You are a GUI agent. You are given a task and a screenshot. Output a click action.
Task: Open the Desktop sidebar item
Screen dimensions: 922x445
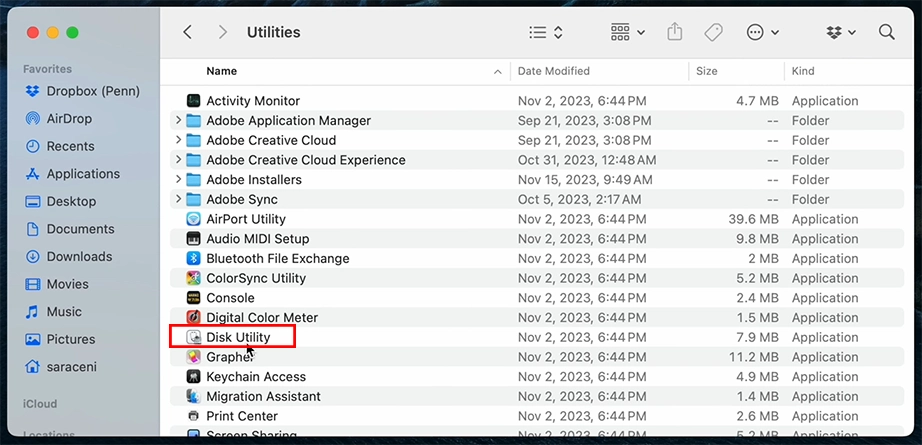(x=61, y=202)
